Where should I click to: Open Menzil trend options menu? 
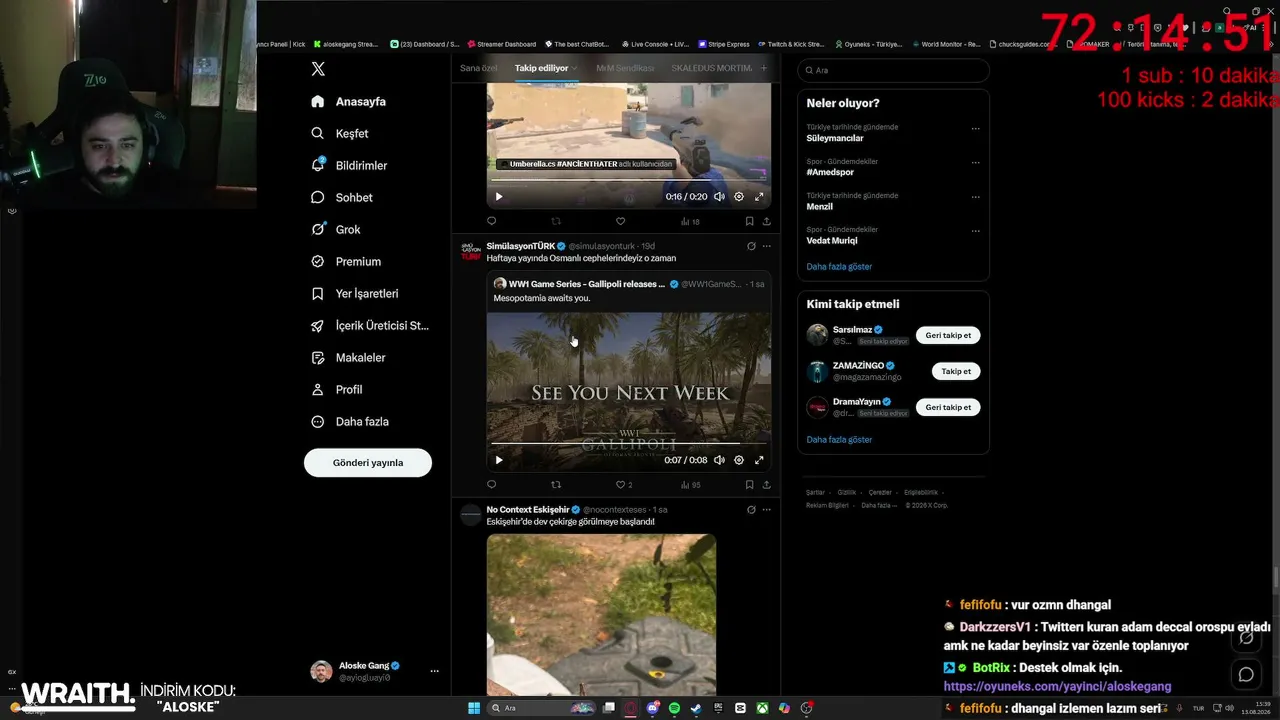pos(975,197)
